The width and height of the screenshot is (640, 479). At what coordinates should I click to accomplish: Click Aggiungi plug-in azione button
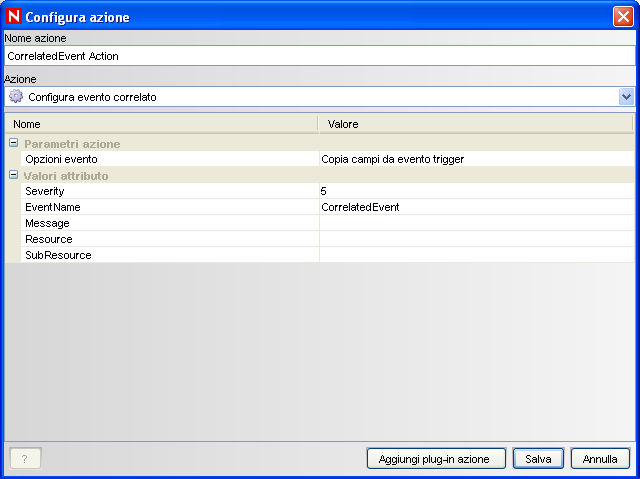click(x=436, y=459)
